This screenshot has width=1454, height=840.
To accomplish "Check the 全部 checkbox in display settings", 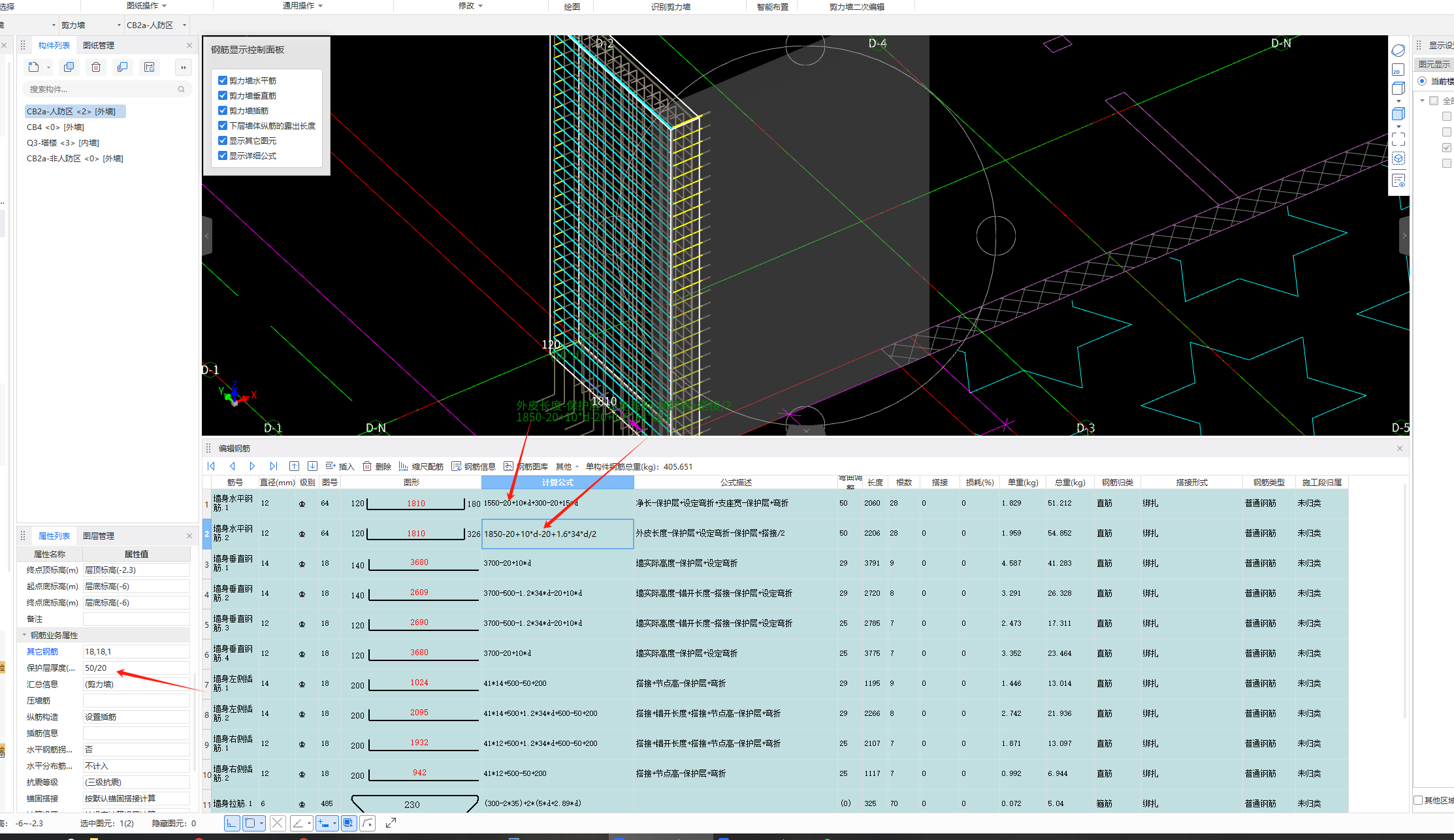I will (1434, 101).
